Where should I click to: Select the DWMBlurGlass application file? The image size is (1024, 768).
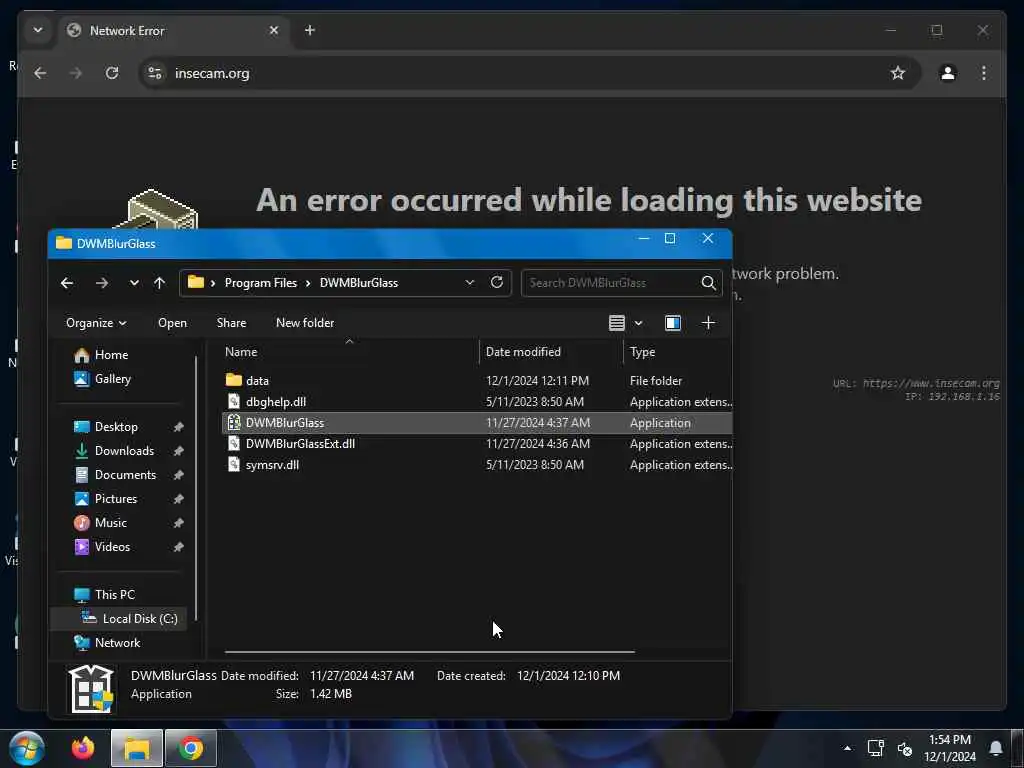pos(477,423)
